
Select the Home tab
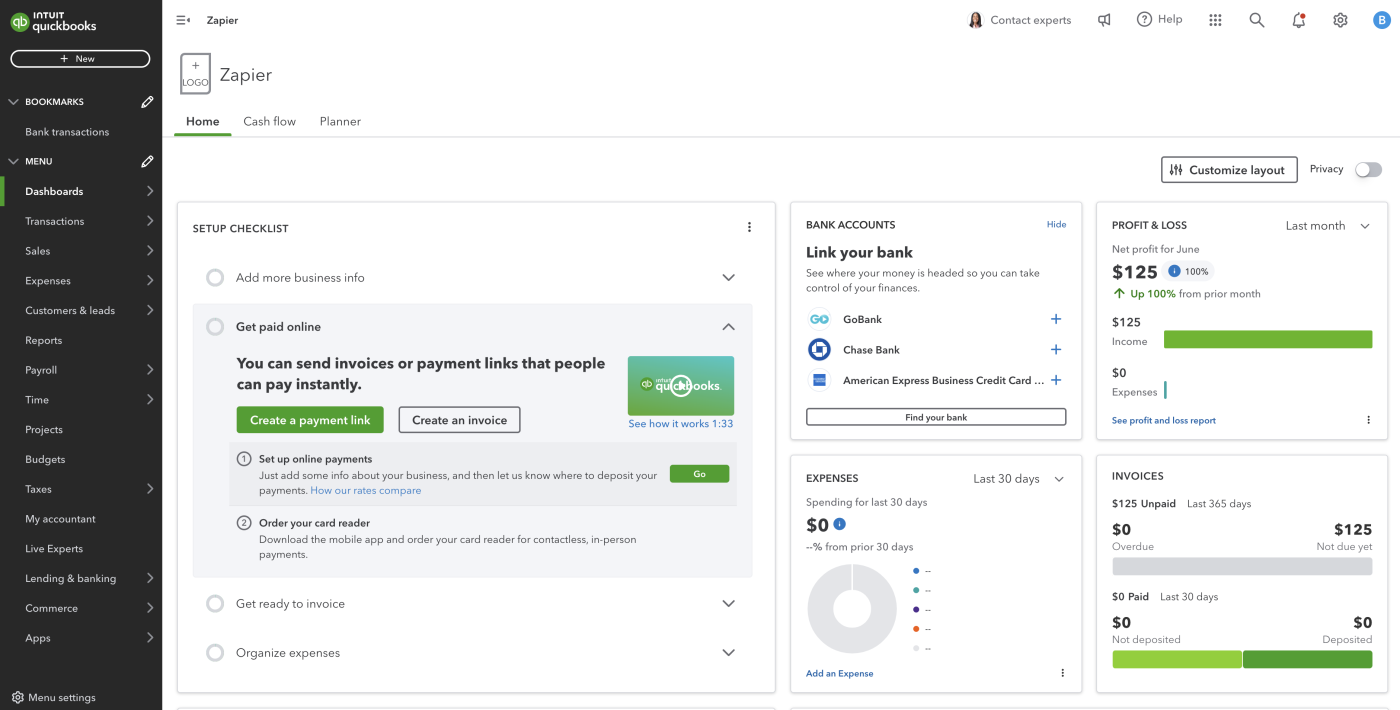pyautogui.click(x=202, y=121)
